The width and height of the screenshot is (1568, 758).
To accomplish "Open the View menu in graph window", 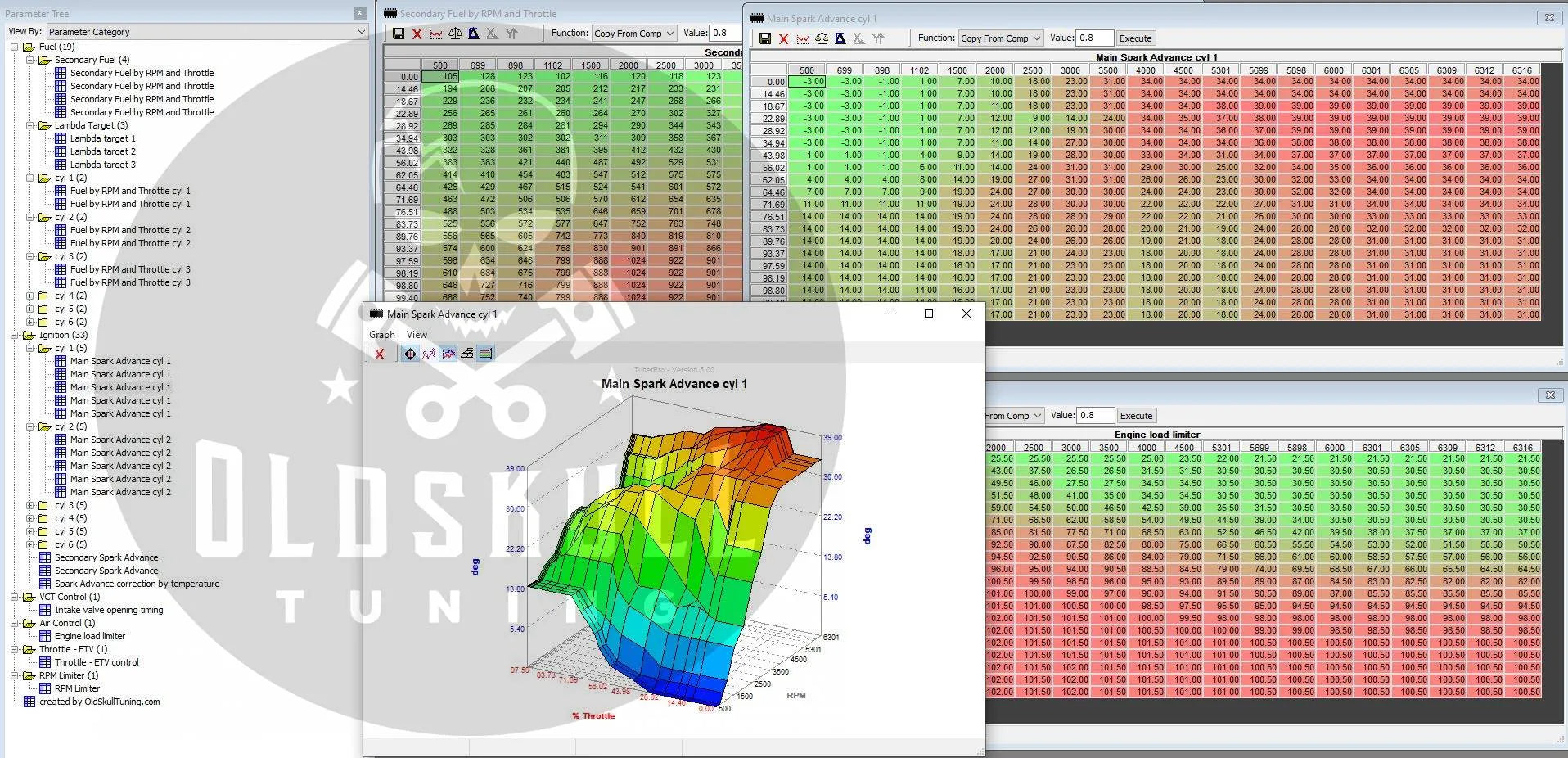I will pyautogui.click(x=417, y=335).
